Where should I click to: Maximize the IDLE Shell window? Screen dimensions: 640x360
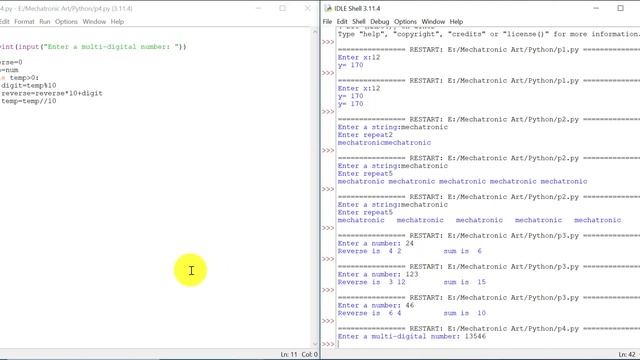pyautogui.click(x=620, y=8)
